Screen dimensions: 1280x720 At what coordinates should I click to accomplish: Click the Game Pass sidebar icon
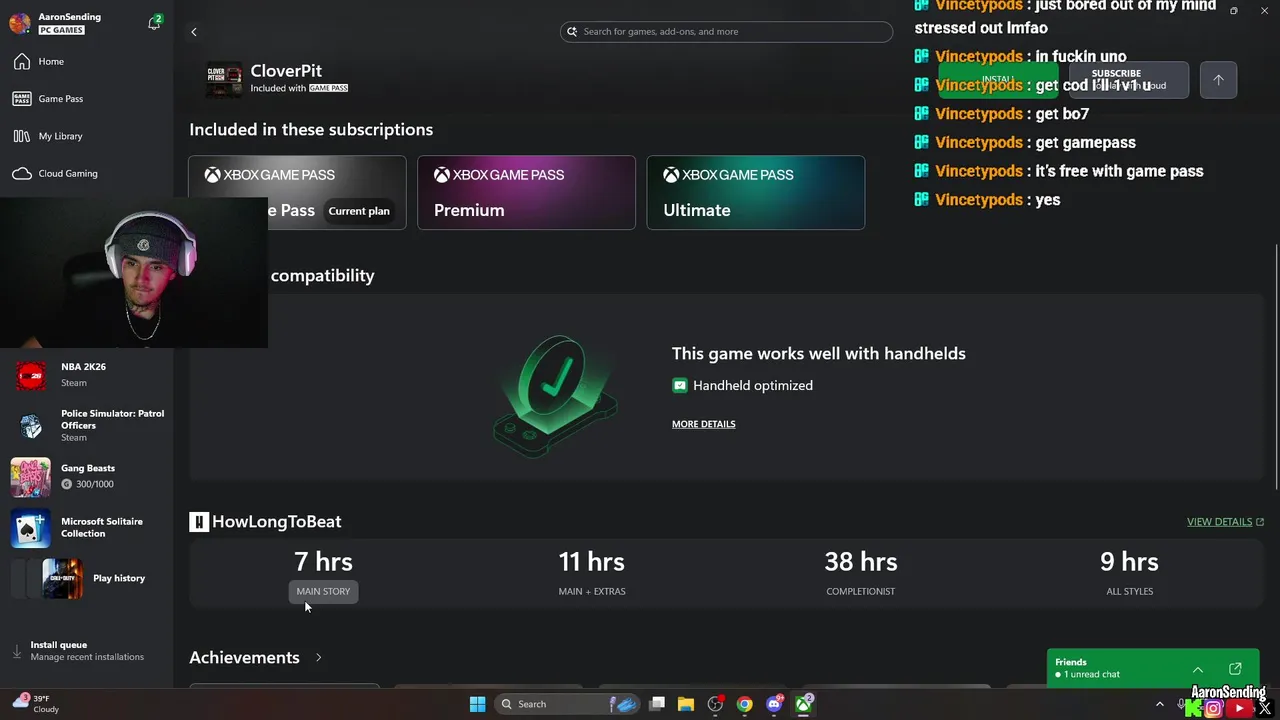[21, 99]
